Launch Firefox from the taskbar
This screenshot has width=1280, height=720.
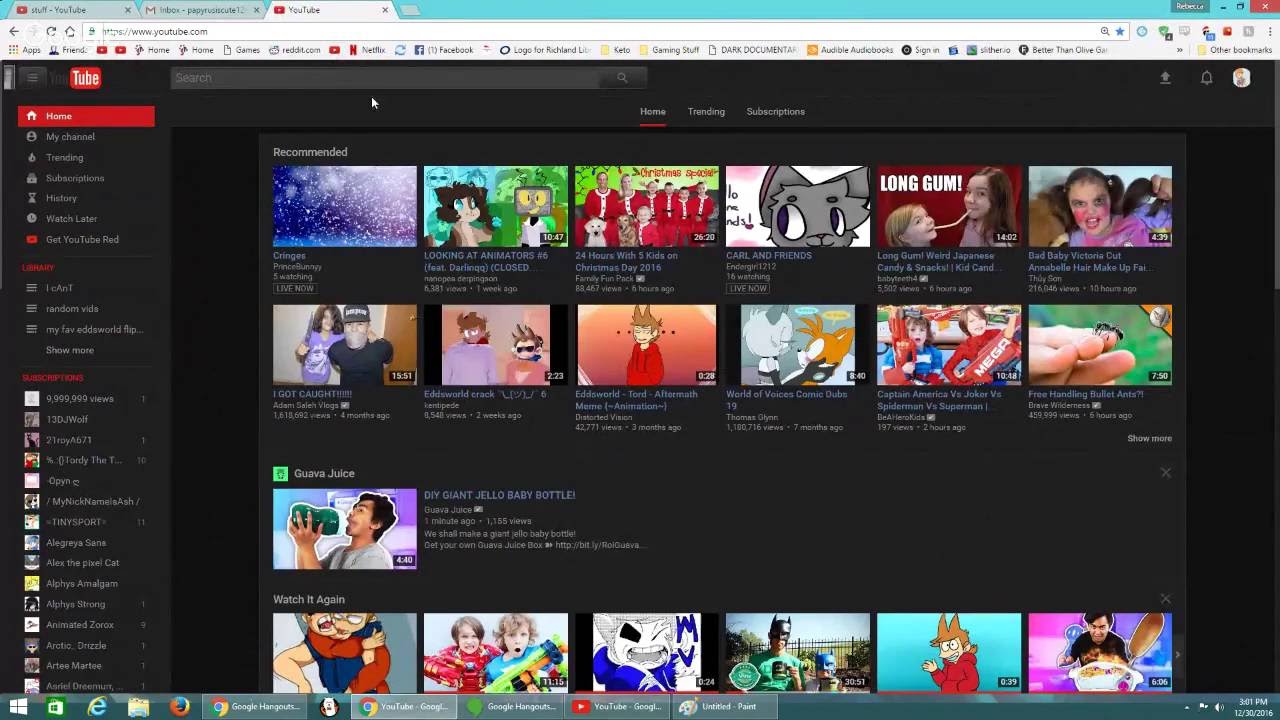click(179, 707)
